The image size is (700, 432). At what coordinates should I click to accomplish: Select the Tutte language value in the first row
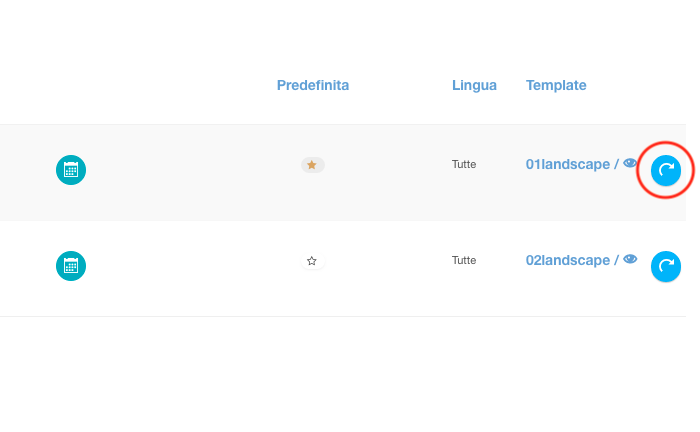[x=464, y=164]
